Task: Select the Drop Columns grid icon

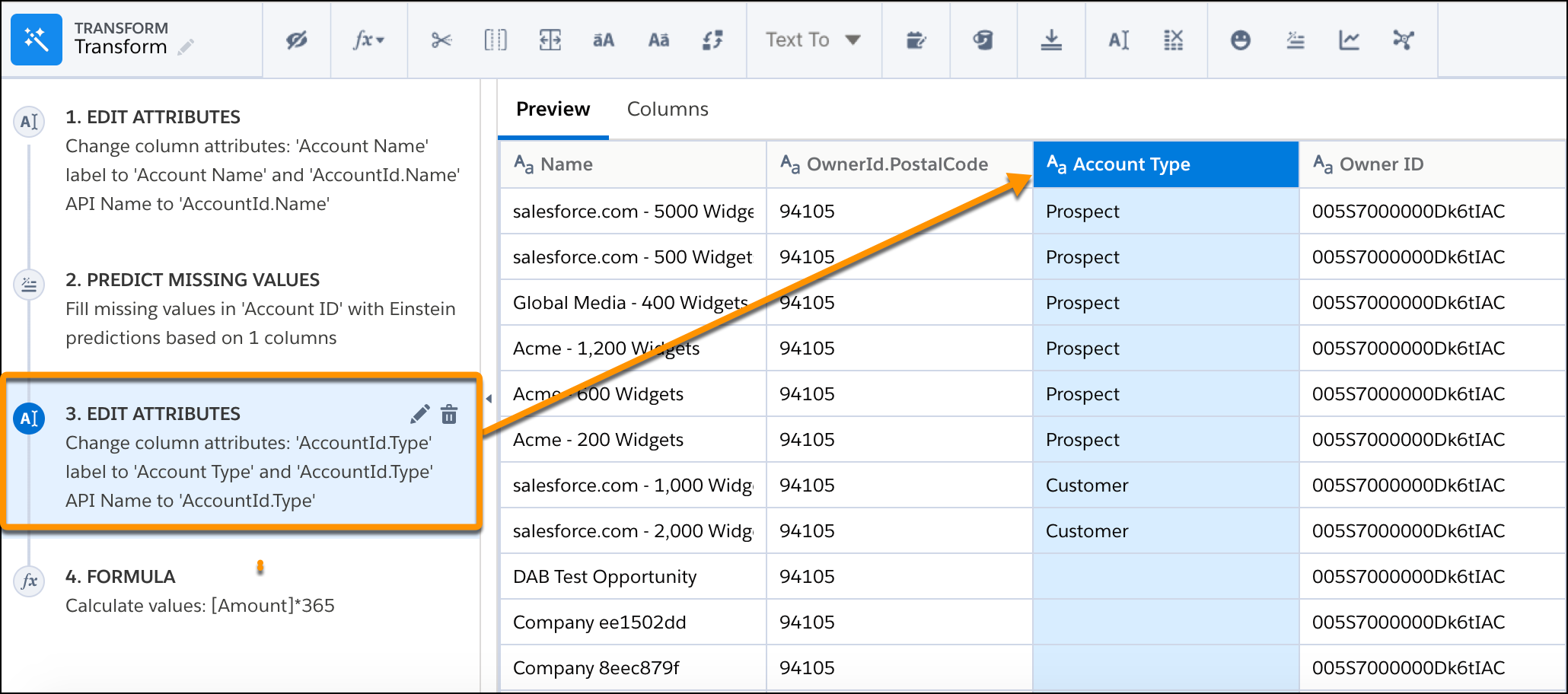Action: pos(1172,40)
